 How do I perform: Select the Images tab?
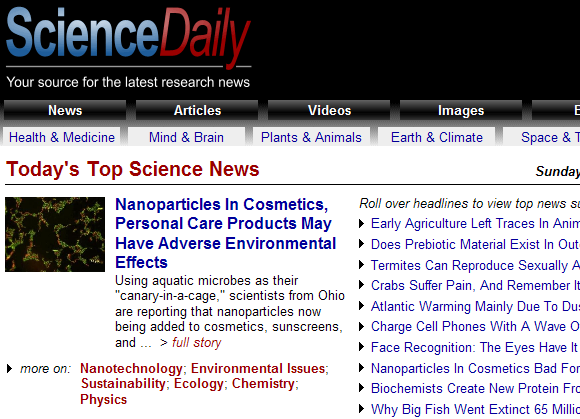coord(461,110)
